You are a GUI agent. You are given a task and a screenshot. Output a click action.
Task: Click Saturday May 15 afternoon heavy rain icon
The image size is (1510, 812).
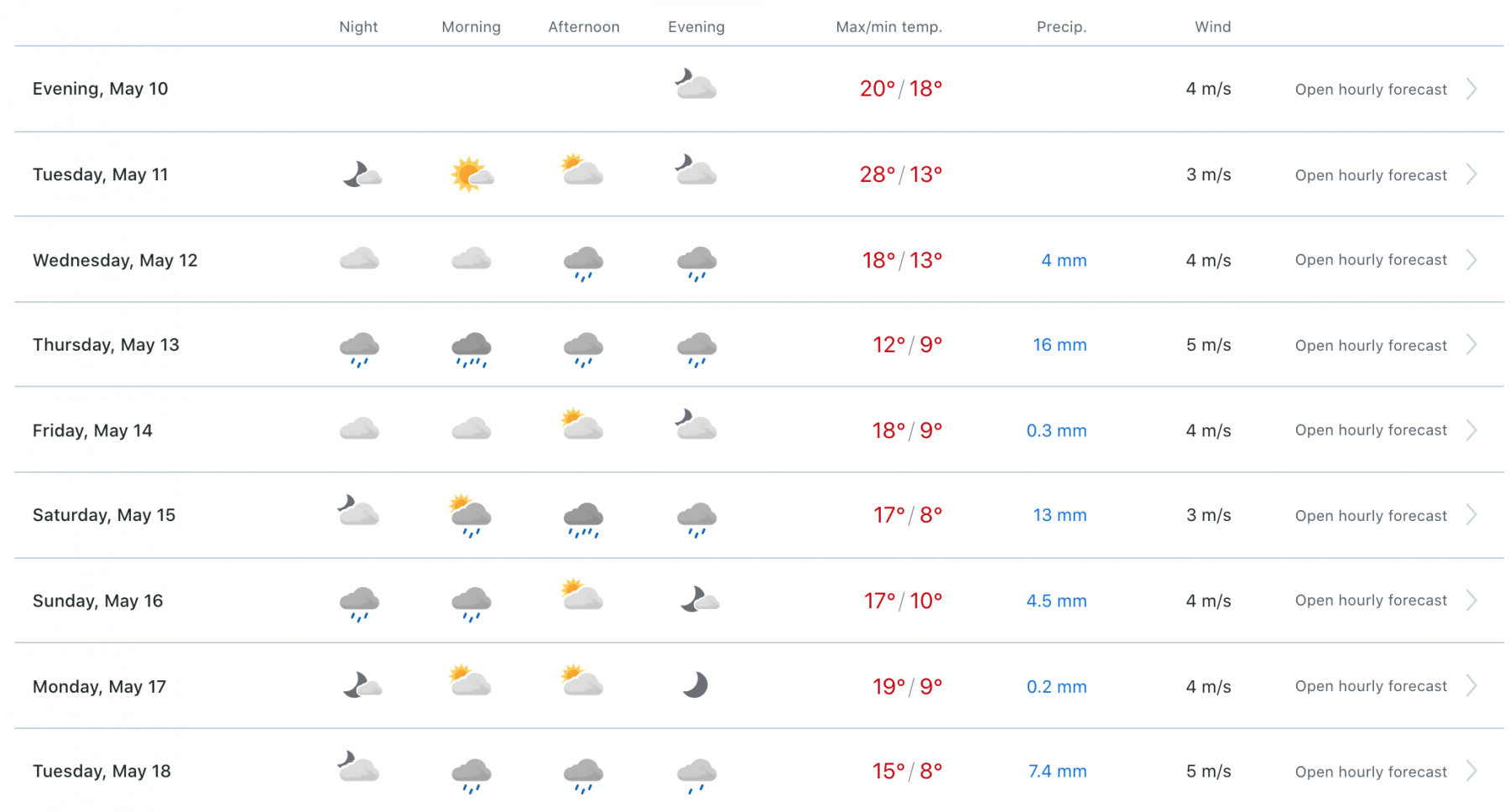click(x=584, y=518)
